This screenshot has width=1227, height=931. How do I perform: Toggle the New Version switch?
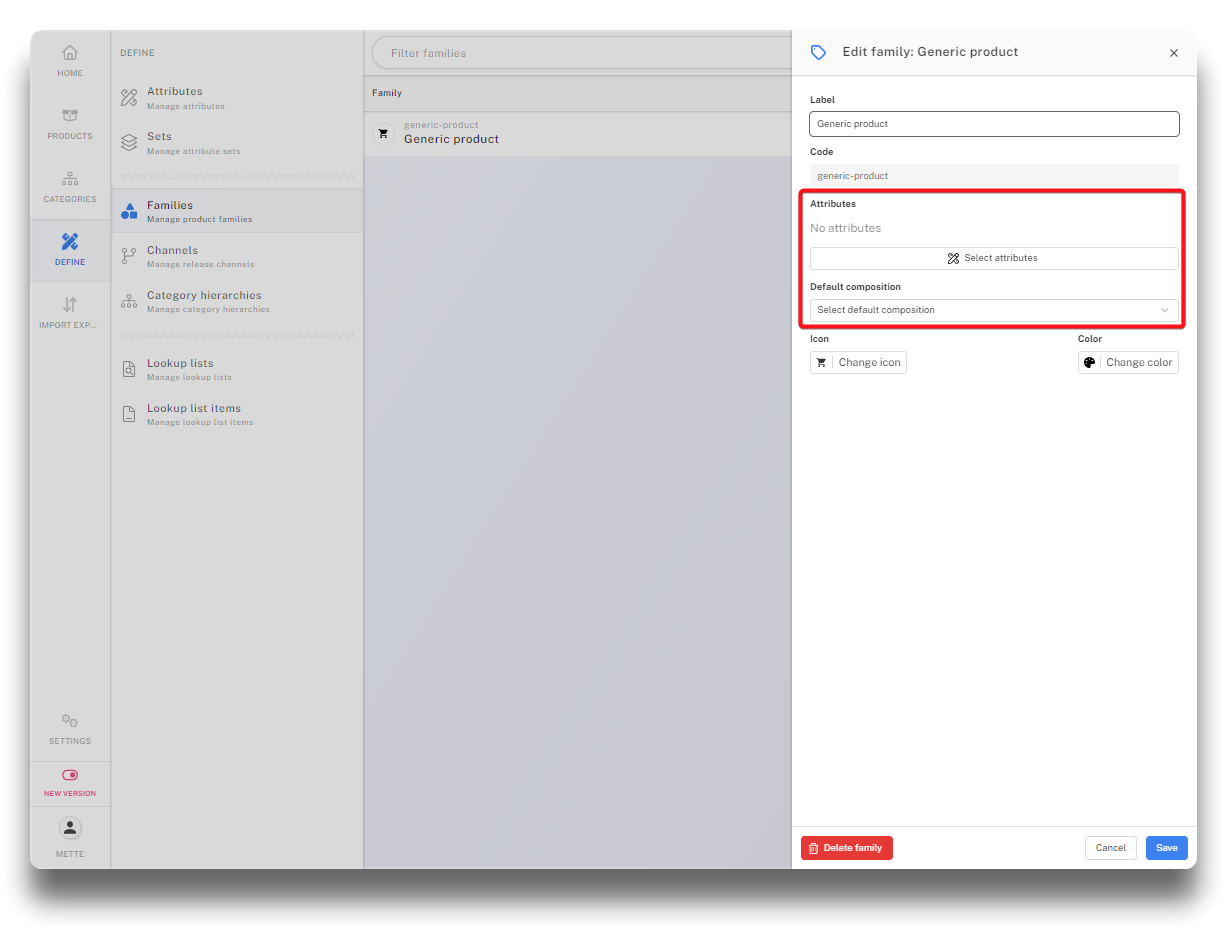click(x=70, y=775)
